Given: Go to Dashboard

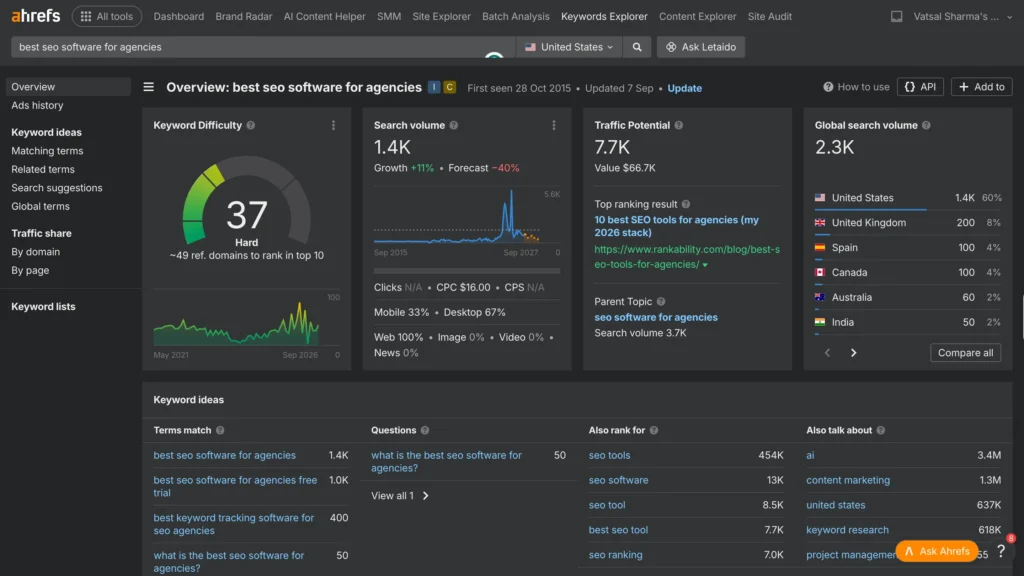Looking at the screenshot, I should click(178, 16).
